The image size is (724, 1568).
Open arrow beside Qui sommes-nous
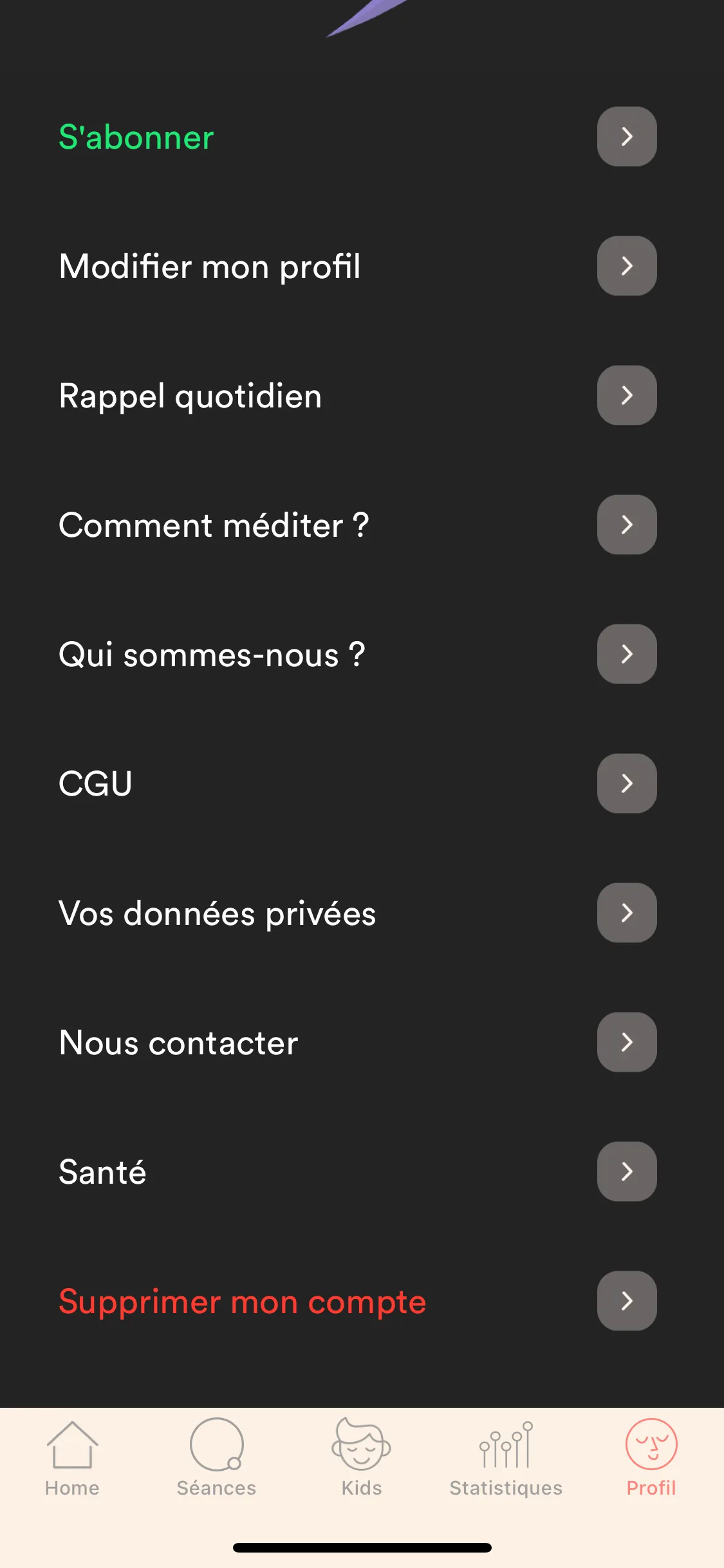[x=627, y=654]
